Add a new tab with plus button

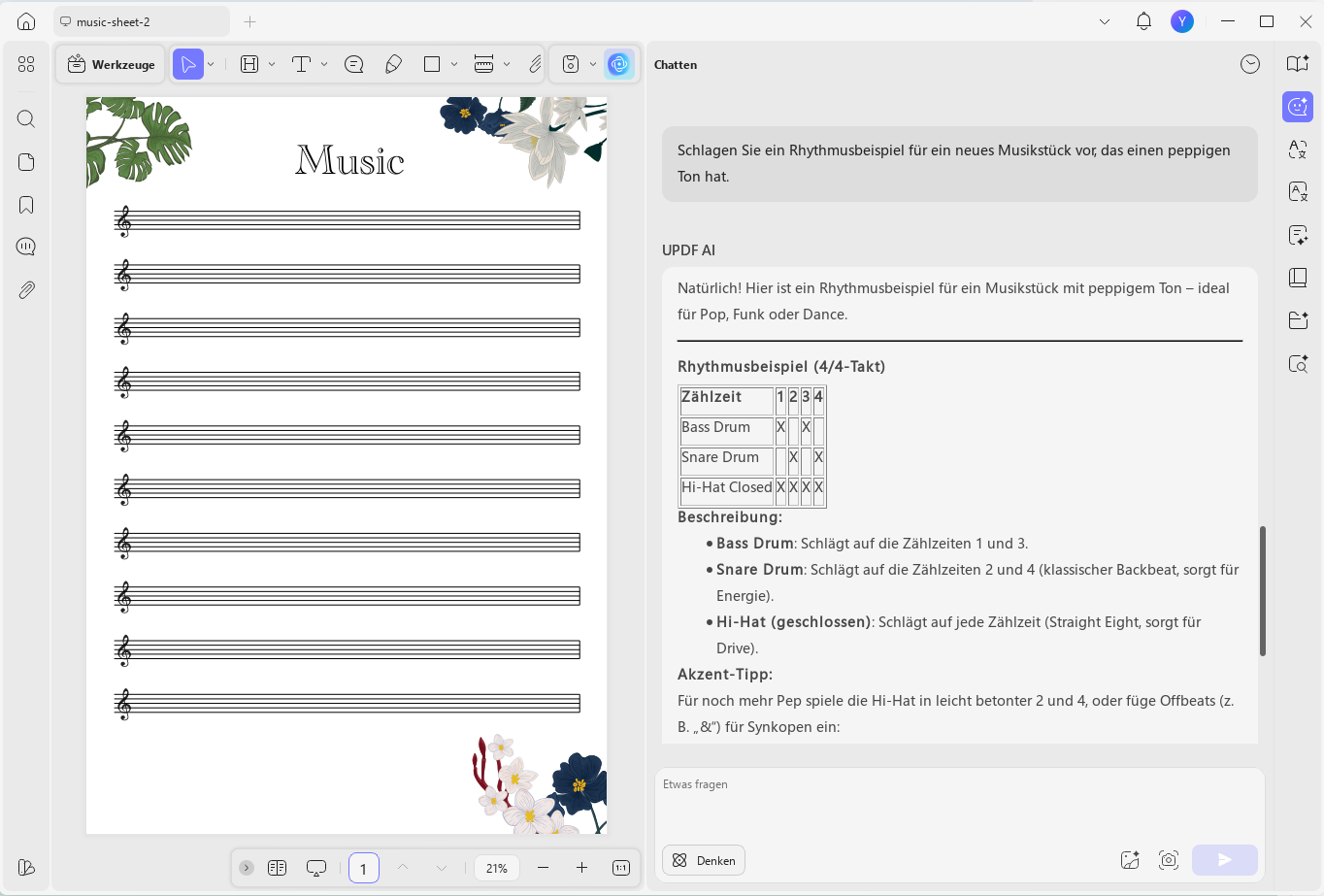tap(250, 21)
